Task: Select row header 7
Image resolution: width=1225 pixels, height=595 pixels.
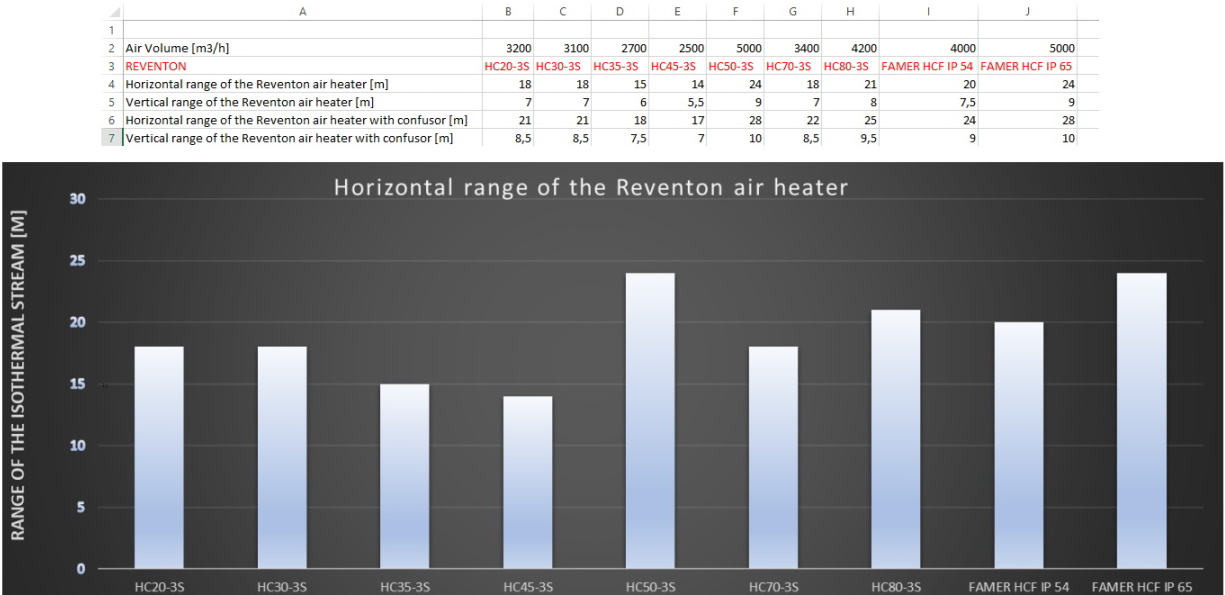Action: pyautogui.click(x=113, y=138)
